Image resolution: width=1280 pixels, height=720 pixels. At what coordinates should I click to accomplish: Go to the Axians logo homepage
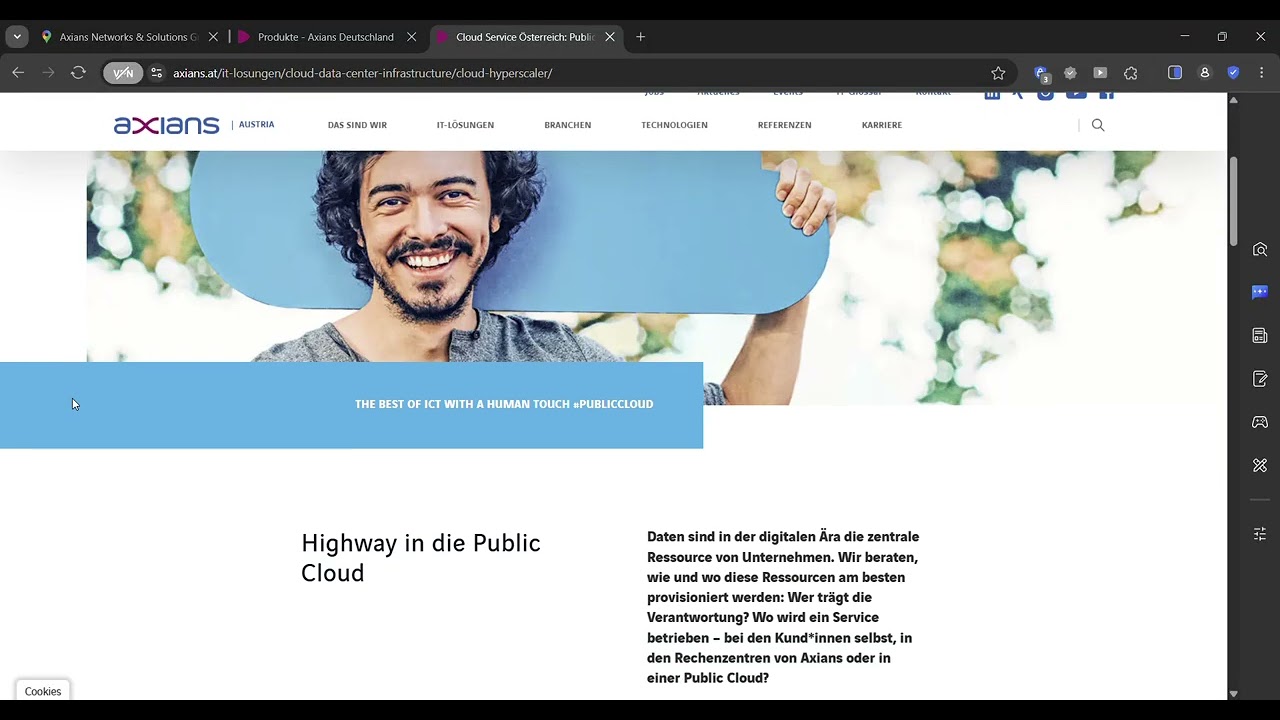pos(166,125)
